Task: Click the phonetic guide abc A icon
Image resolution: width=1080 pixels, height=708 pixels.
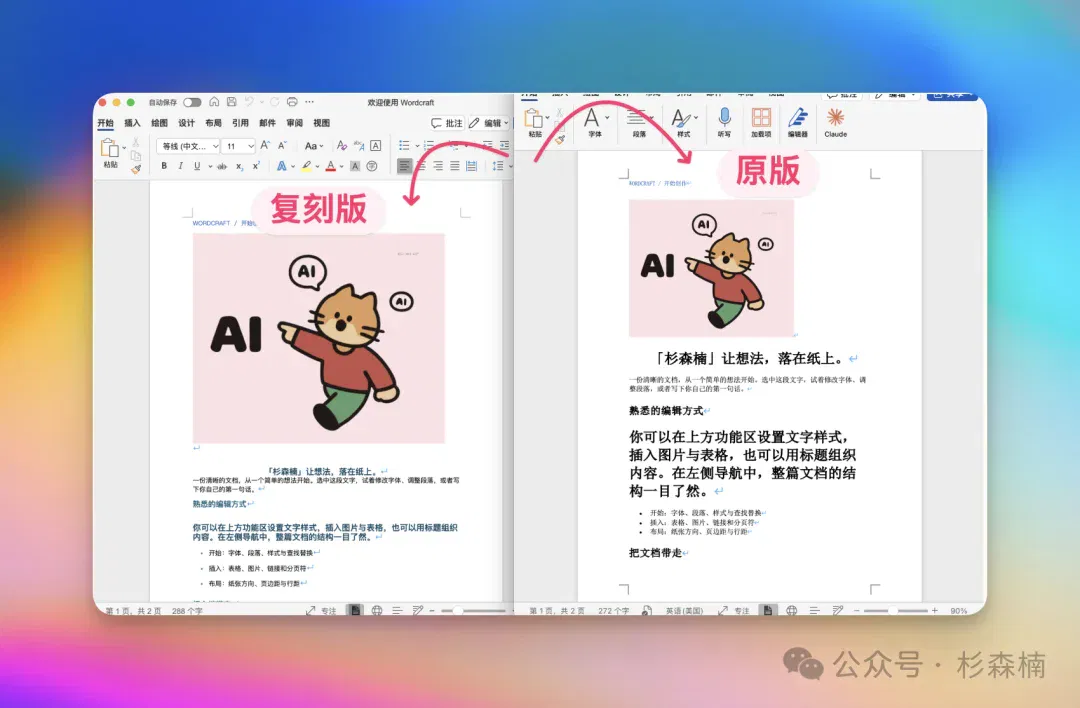Action: tap(359, 145)
